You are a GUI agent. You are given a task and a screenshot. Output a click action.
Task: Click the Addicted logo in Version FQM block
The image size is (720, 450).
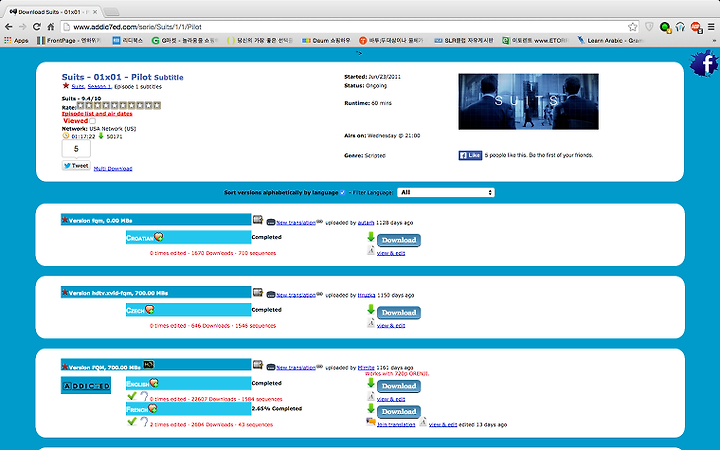[86, 386]
